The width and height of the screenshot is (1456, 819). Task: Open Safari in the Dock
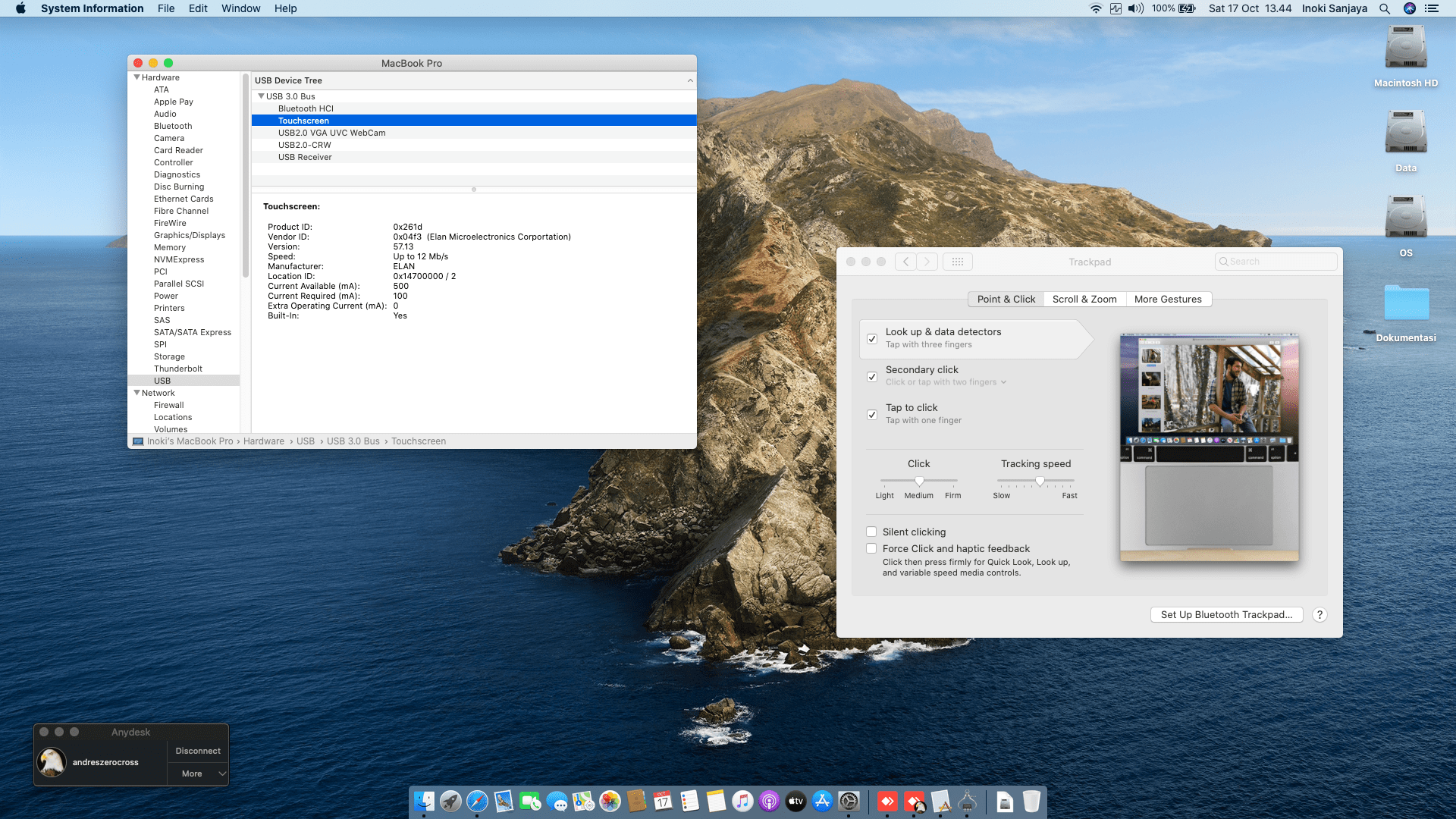coord(477,801)
